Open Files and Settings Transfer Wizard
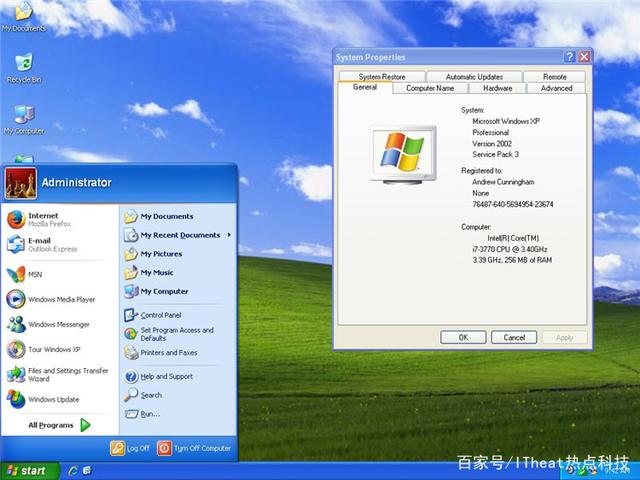 click(58, 374)
